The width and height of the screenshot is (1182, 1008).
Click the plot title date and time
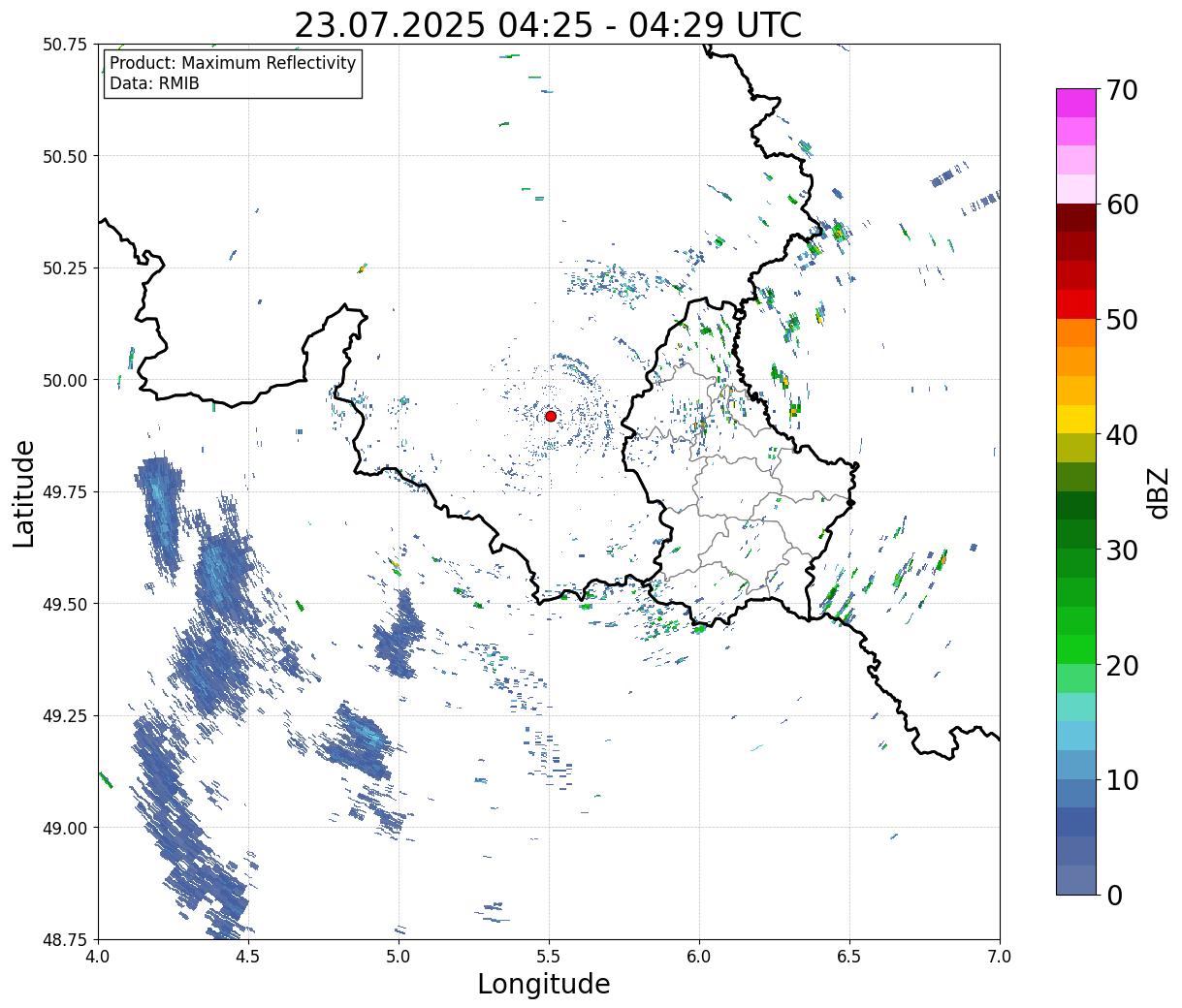click(548, 24)
